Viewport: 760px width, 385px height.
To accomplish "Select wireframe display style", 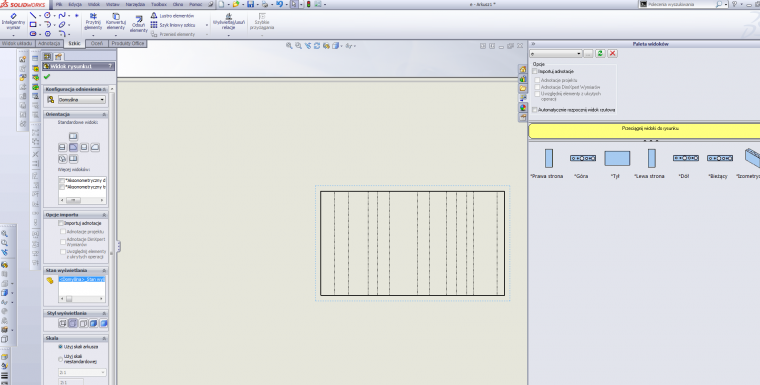I will [63, 323].
